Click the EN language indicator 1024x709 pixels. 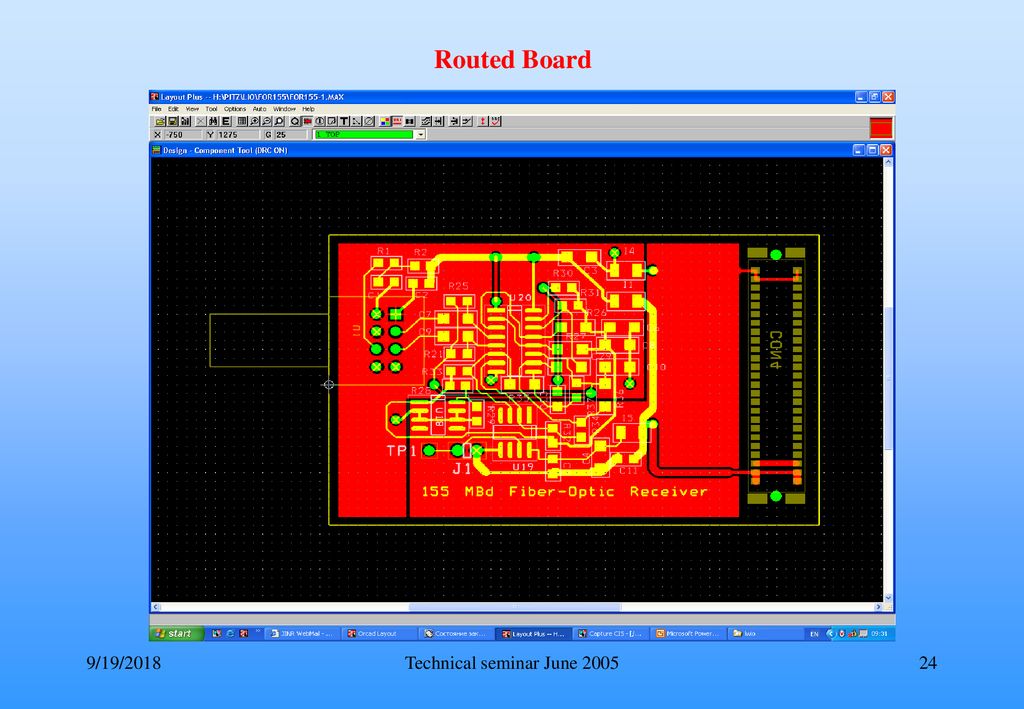(x=814, y=634)
